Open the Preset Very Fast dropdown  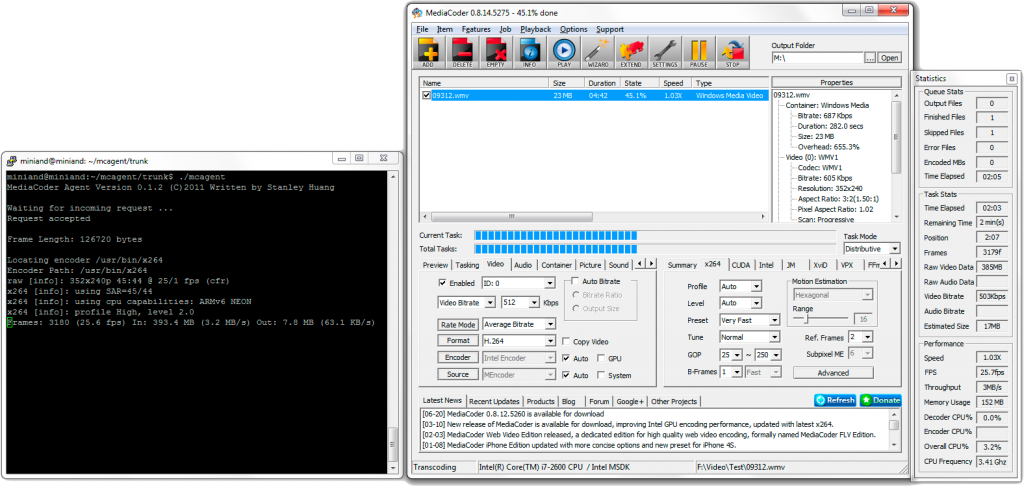749,321
